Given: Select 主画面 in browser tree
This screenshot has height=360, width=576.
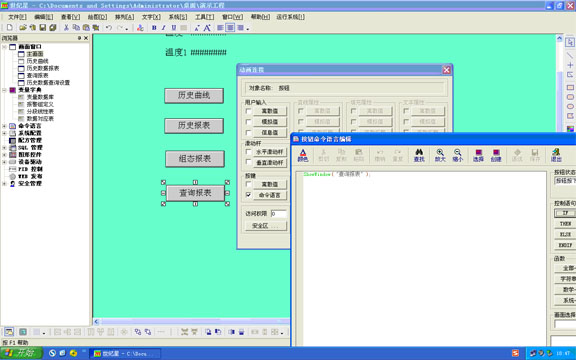Looking at the screenshot, I should coord(35,54).
